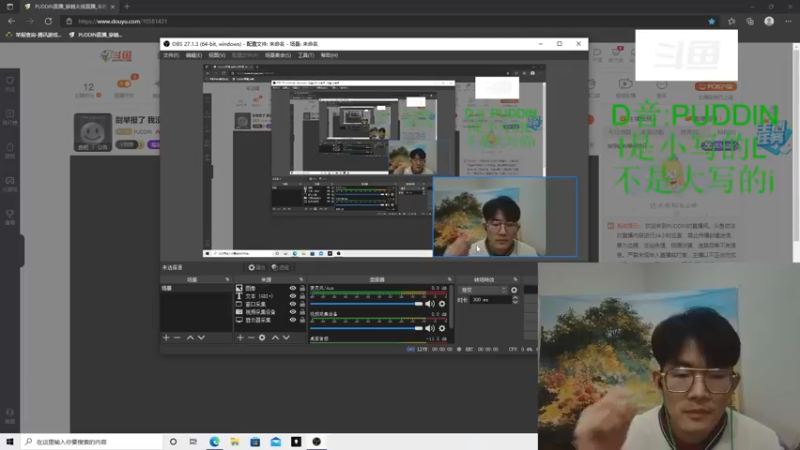This screenshot has width=800, height=450.
Task: Select the 显示器采集 source row
Action: pos(270,320)
